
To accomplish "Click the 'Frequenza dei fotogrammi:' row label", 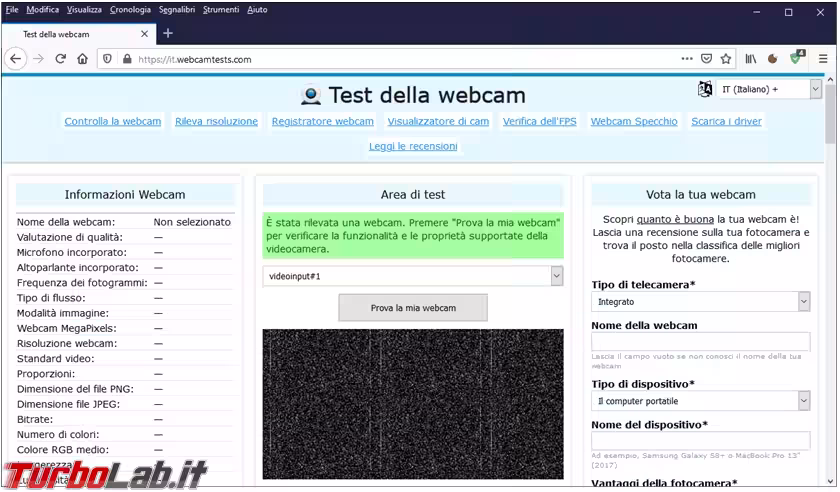I will click(x=82, y=283).
